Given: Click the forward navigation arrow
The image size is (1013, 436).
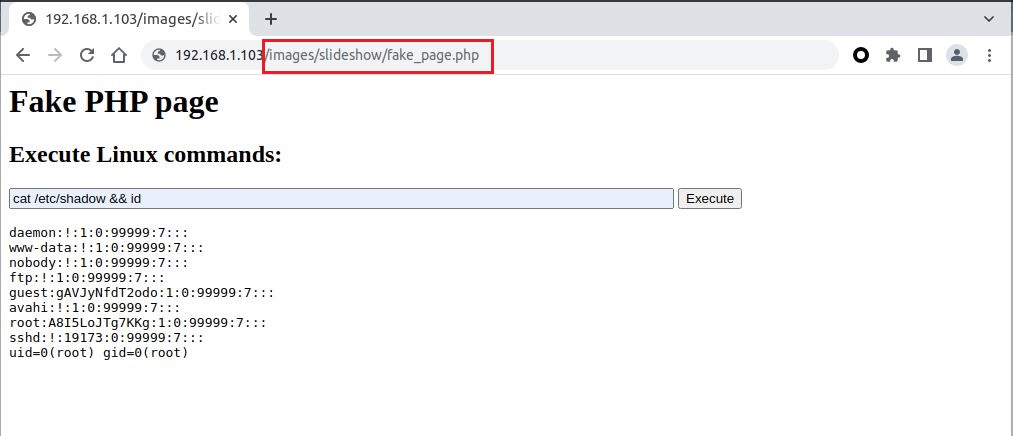Looking at the screenshot, I should 54,56.
